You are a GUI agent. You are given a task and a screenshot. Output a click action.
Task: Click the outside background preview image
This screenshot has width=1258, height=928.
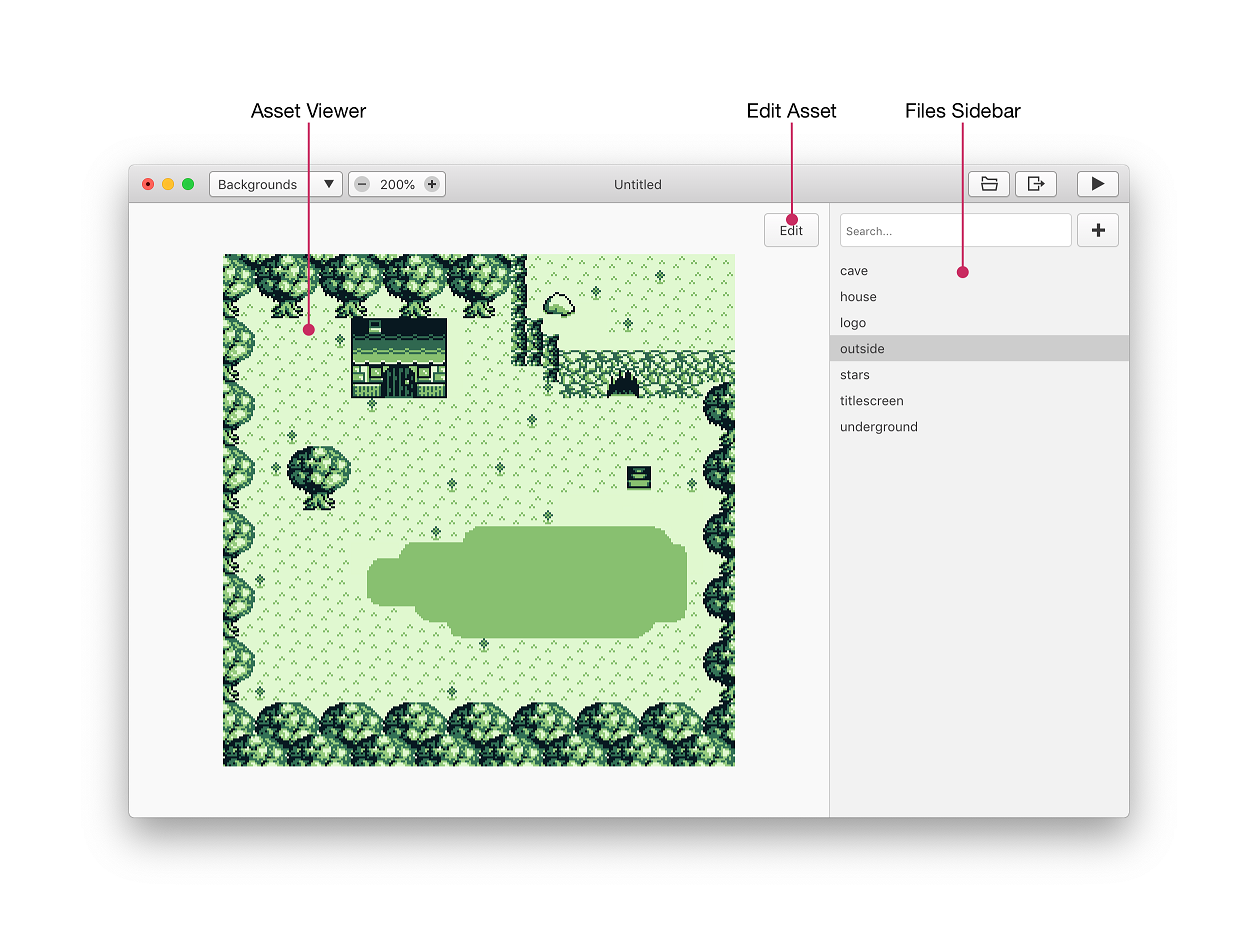(479, 510)
